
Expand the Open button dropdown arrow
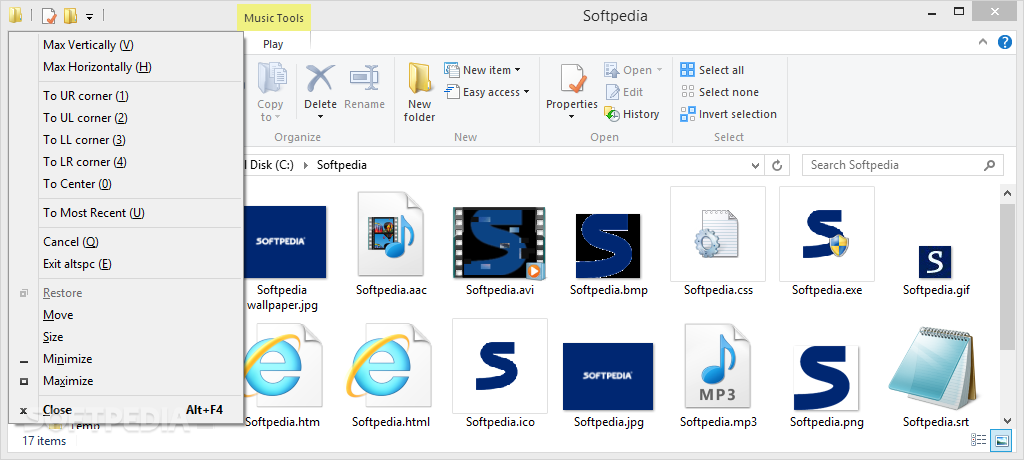coord(659,70)
